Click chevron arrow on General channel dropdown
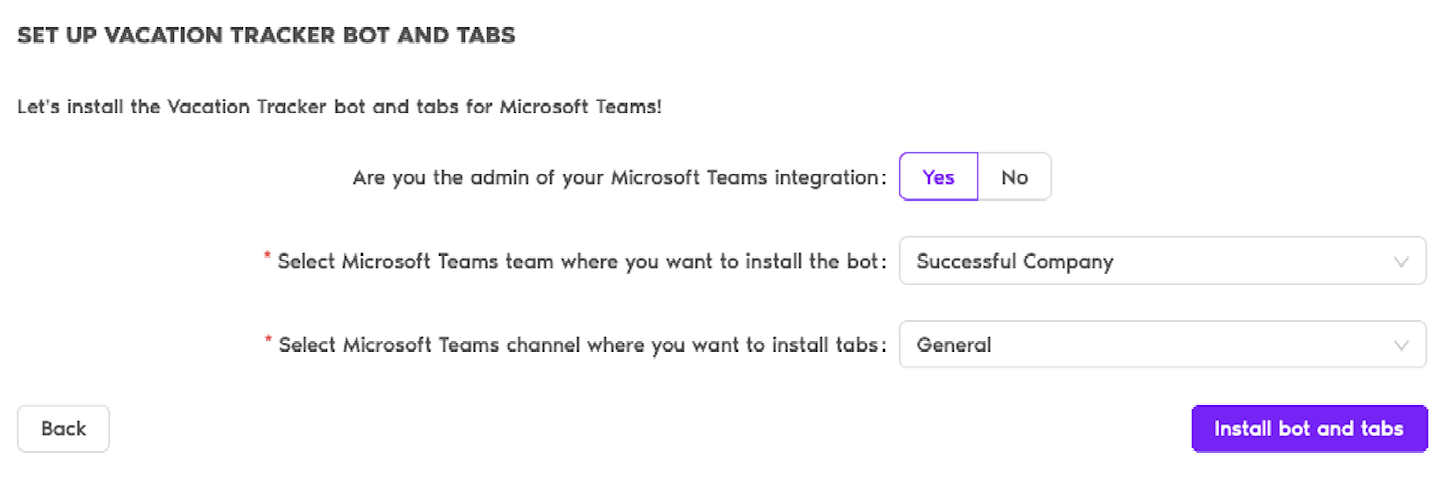Viewport: 1450px width, 494px height. pos(1401,345)
